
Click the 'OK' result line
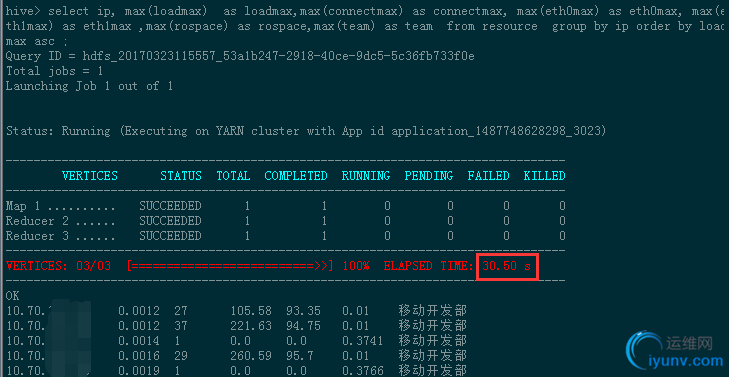point(13,296)
